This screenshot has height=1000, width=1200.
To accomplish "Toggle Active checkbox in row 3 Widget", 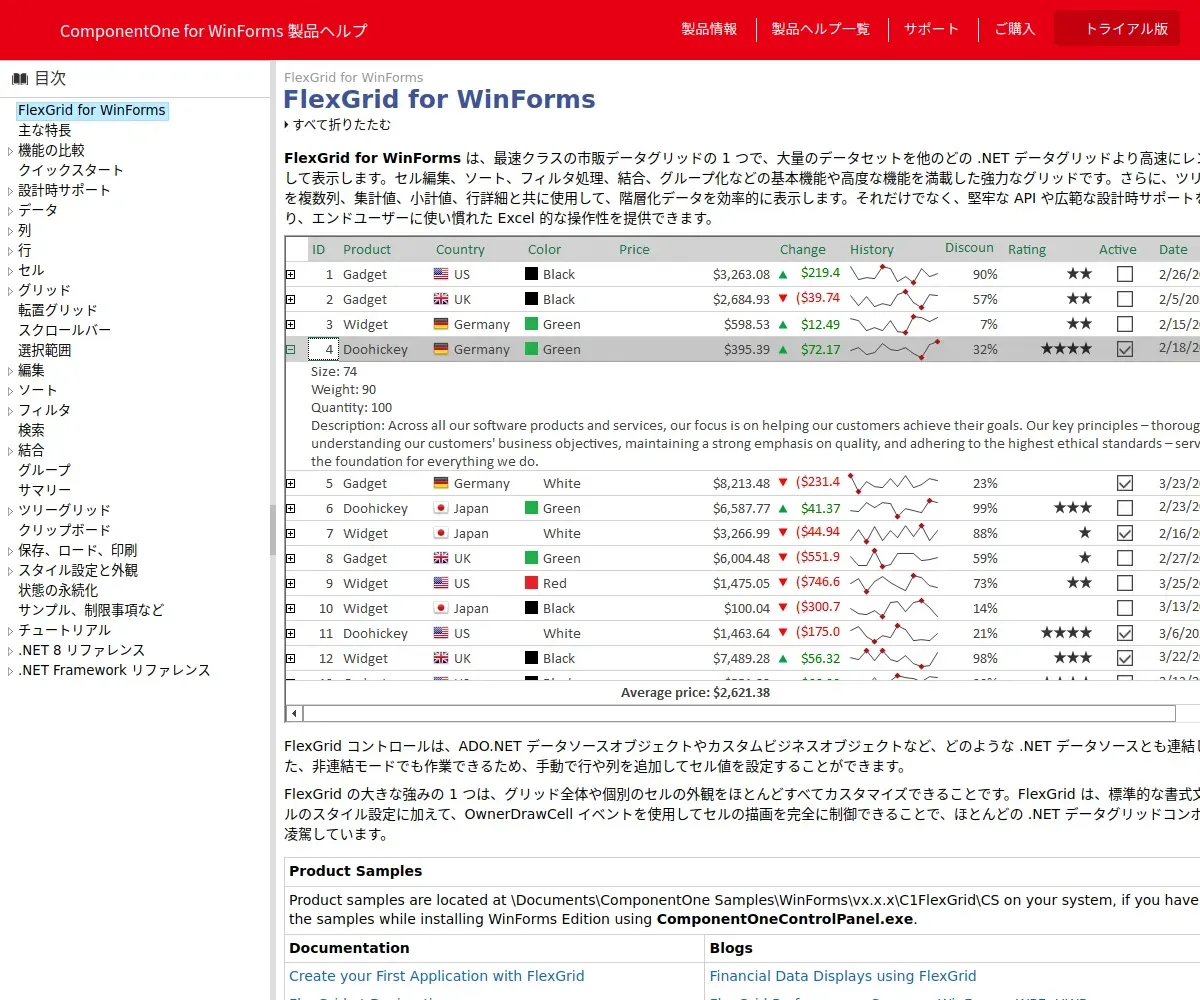I will [1125, 324].
